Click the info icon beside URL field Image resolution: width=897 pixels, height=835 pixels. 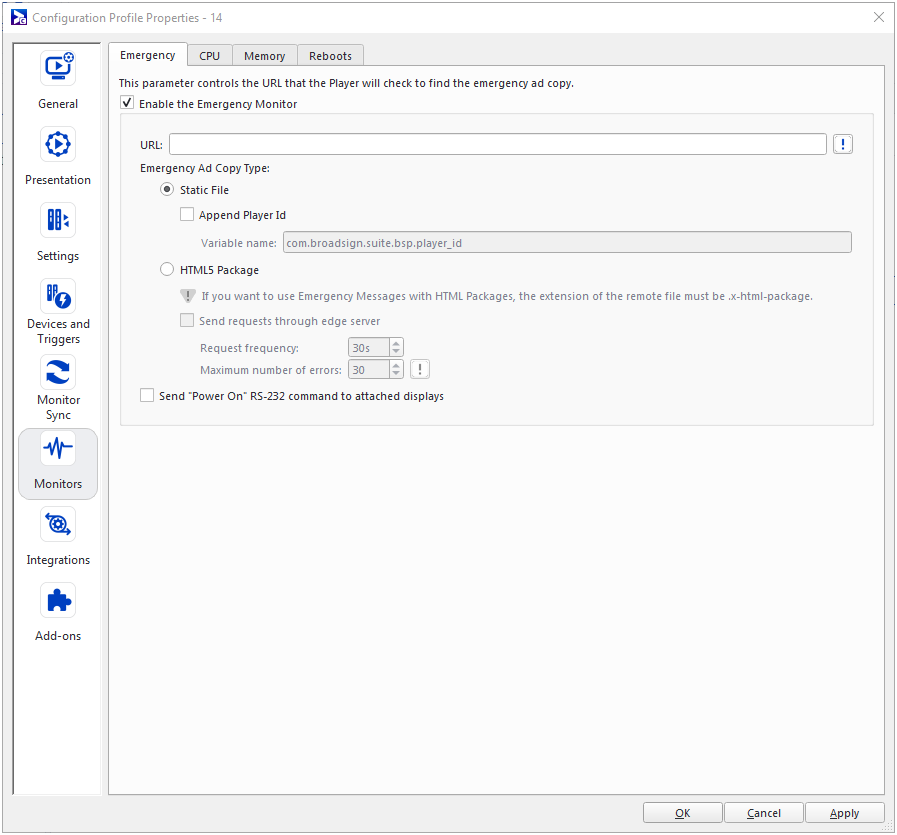click(x=843, y=145)
